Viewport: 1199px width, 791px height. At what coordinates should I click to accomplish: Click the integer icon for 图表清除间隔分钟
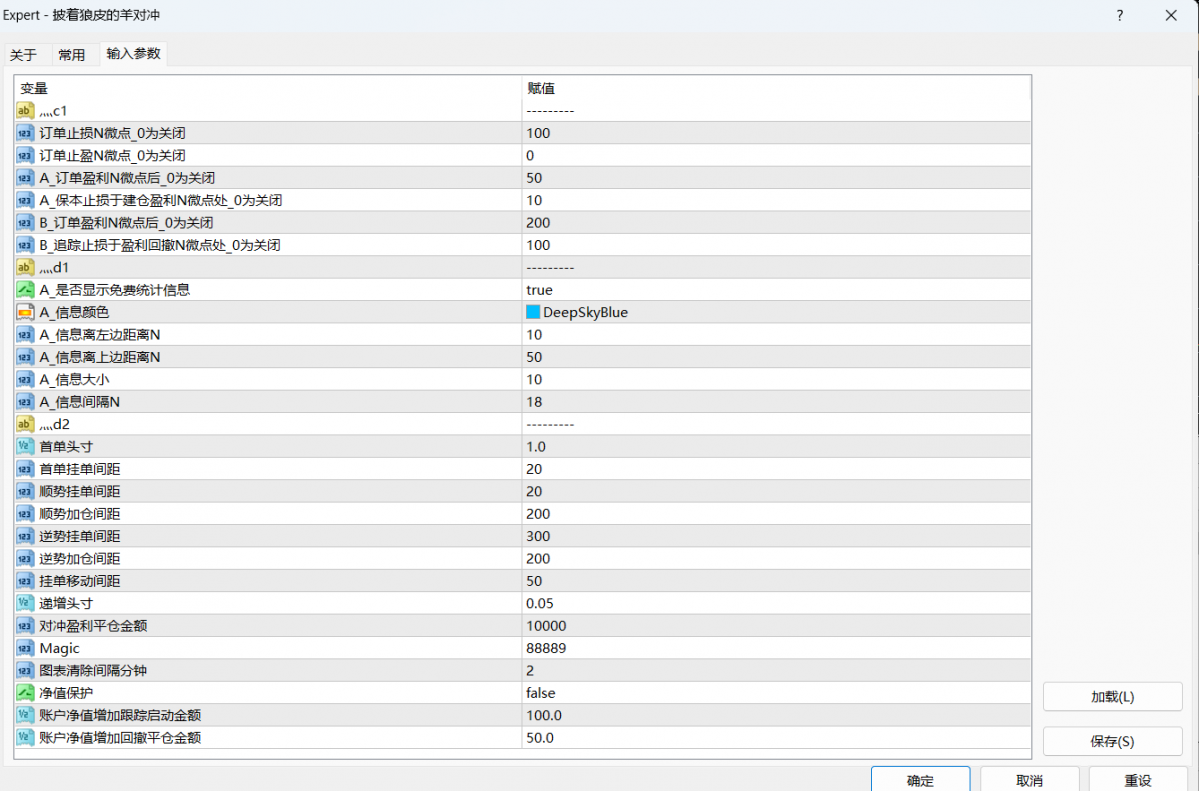[x=25, y=670]
